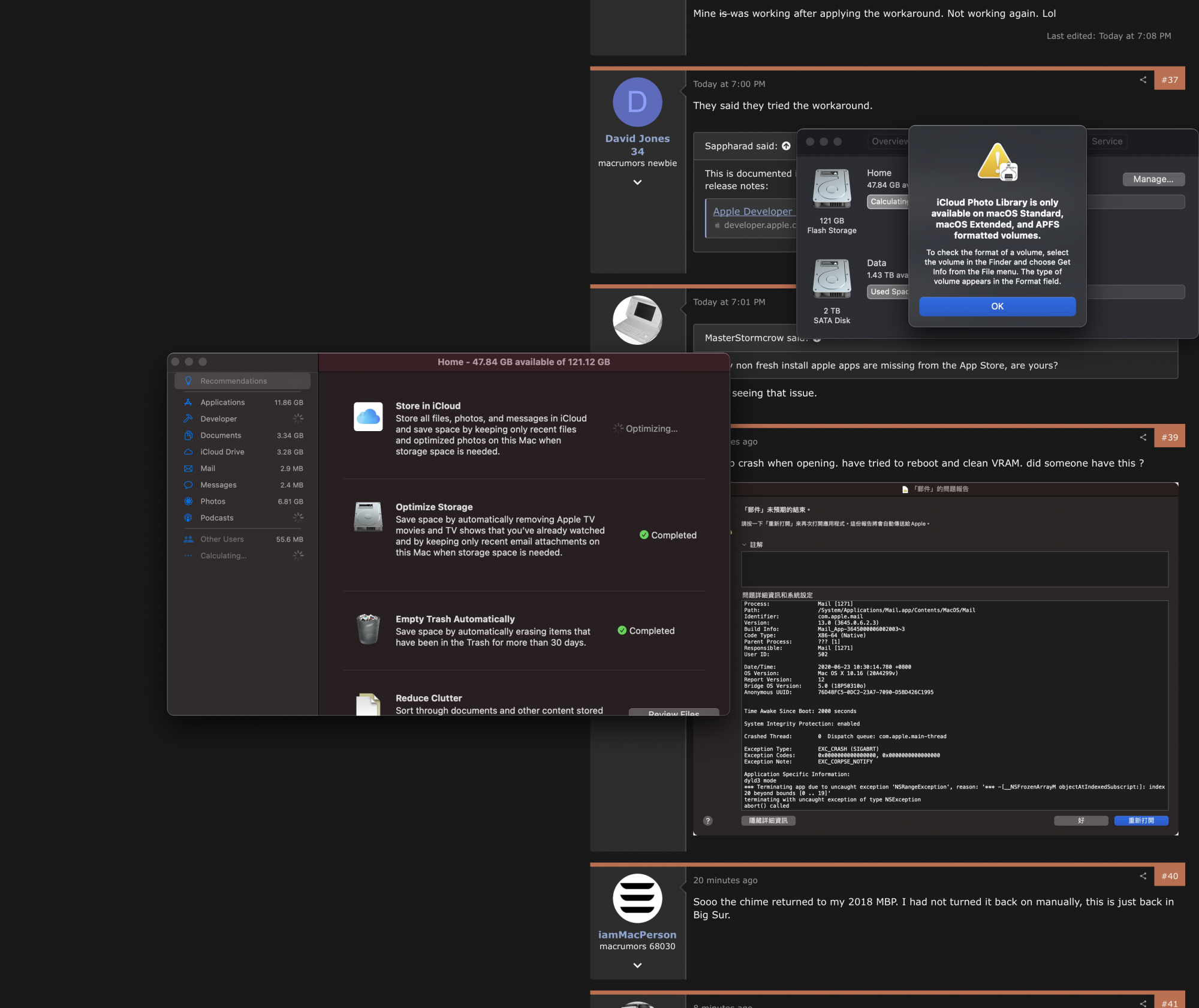
Task: Click the 20 minutes ago timestamp
Action: 725,880
